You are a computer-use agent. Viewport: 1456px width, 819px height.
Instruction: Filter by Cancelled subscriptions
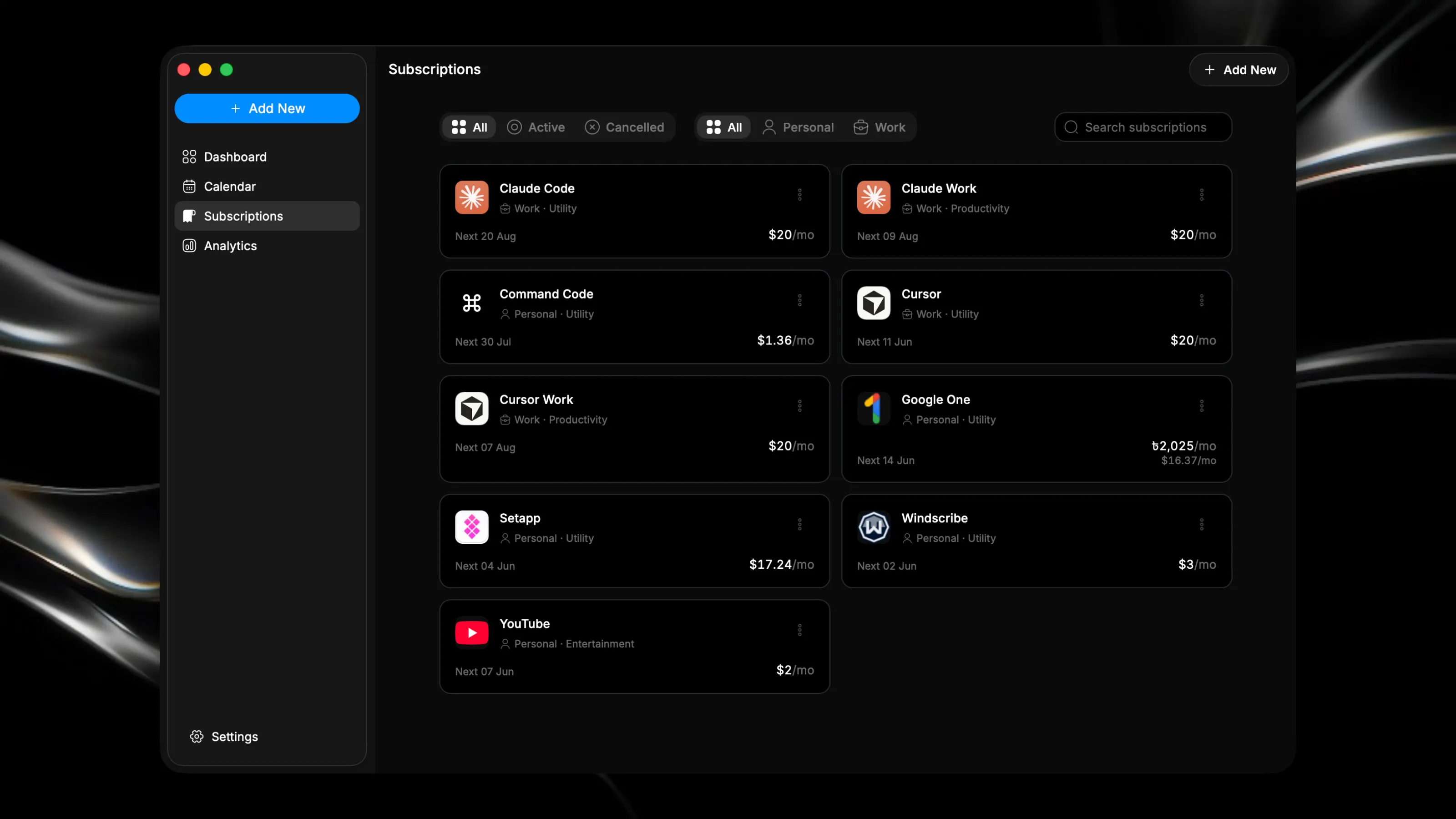point(624,127)
